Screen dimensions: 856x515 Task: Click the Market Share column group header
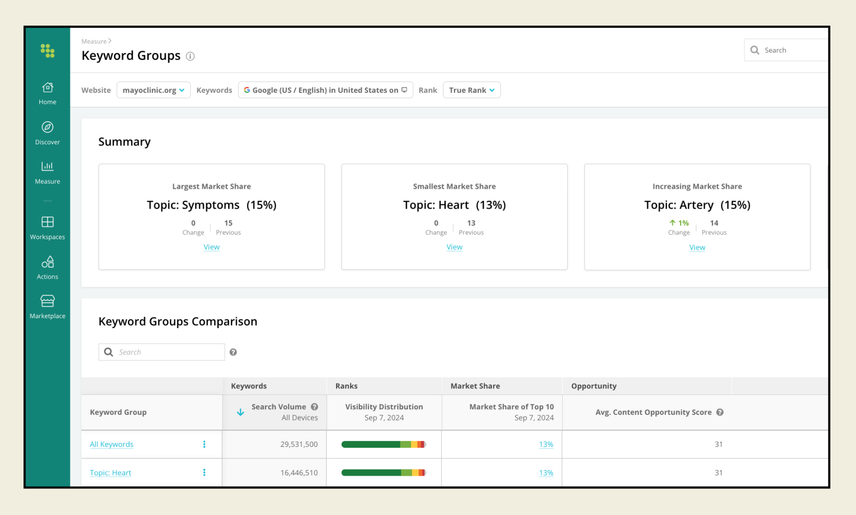[475, 386]
